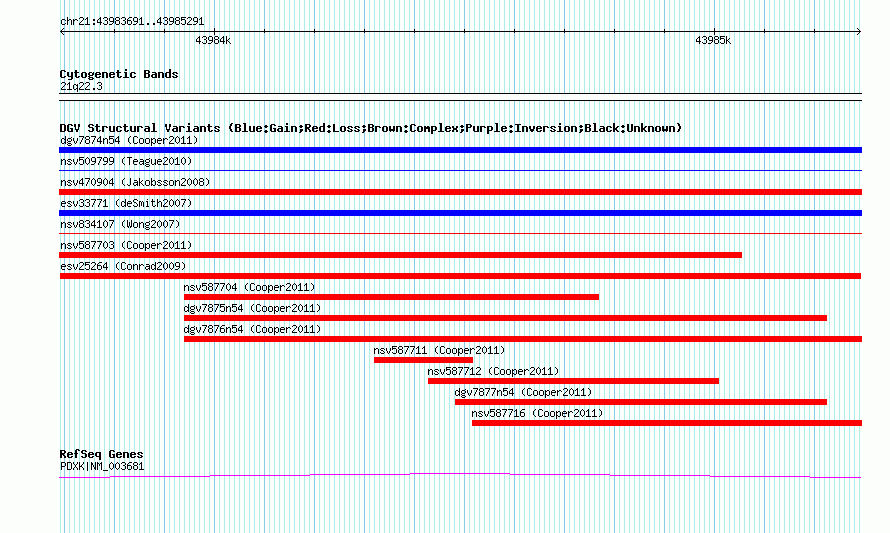Click the dgv7876n54 (Cooper2011) label
890x533 pixels.
point(252,329)
